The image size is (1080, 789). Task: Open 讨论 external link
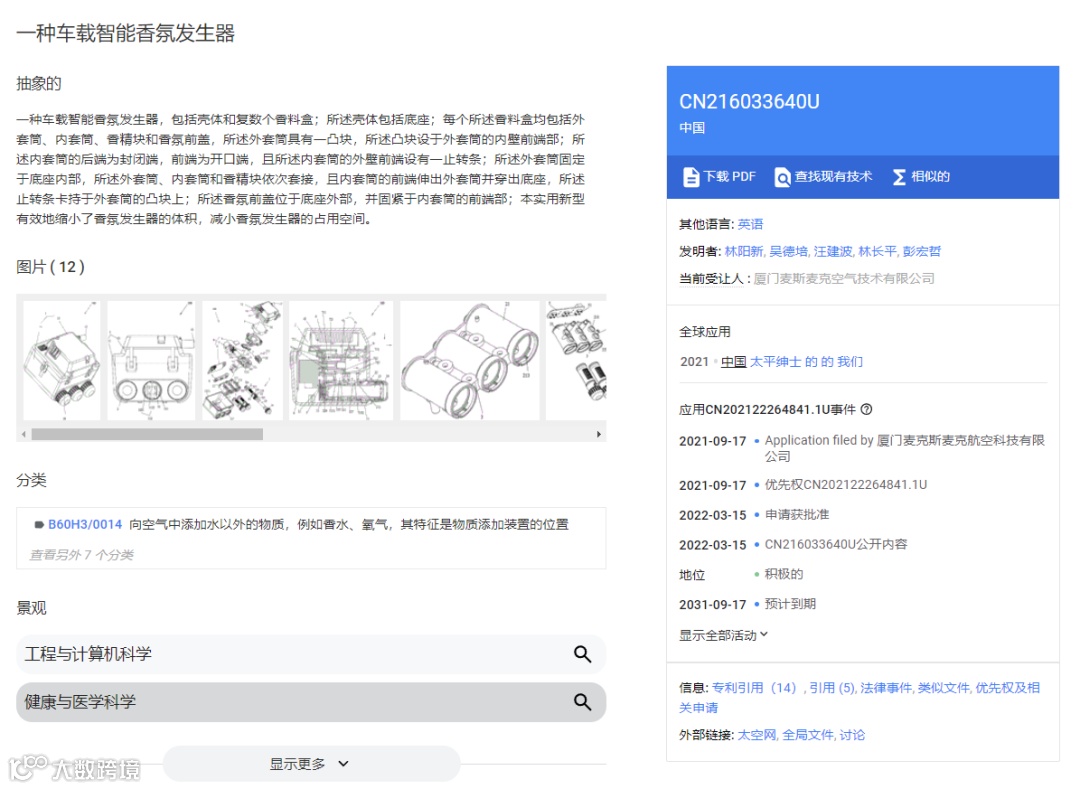click(852, 735)
